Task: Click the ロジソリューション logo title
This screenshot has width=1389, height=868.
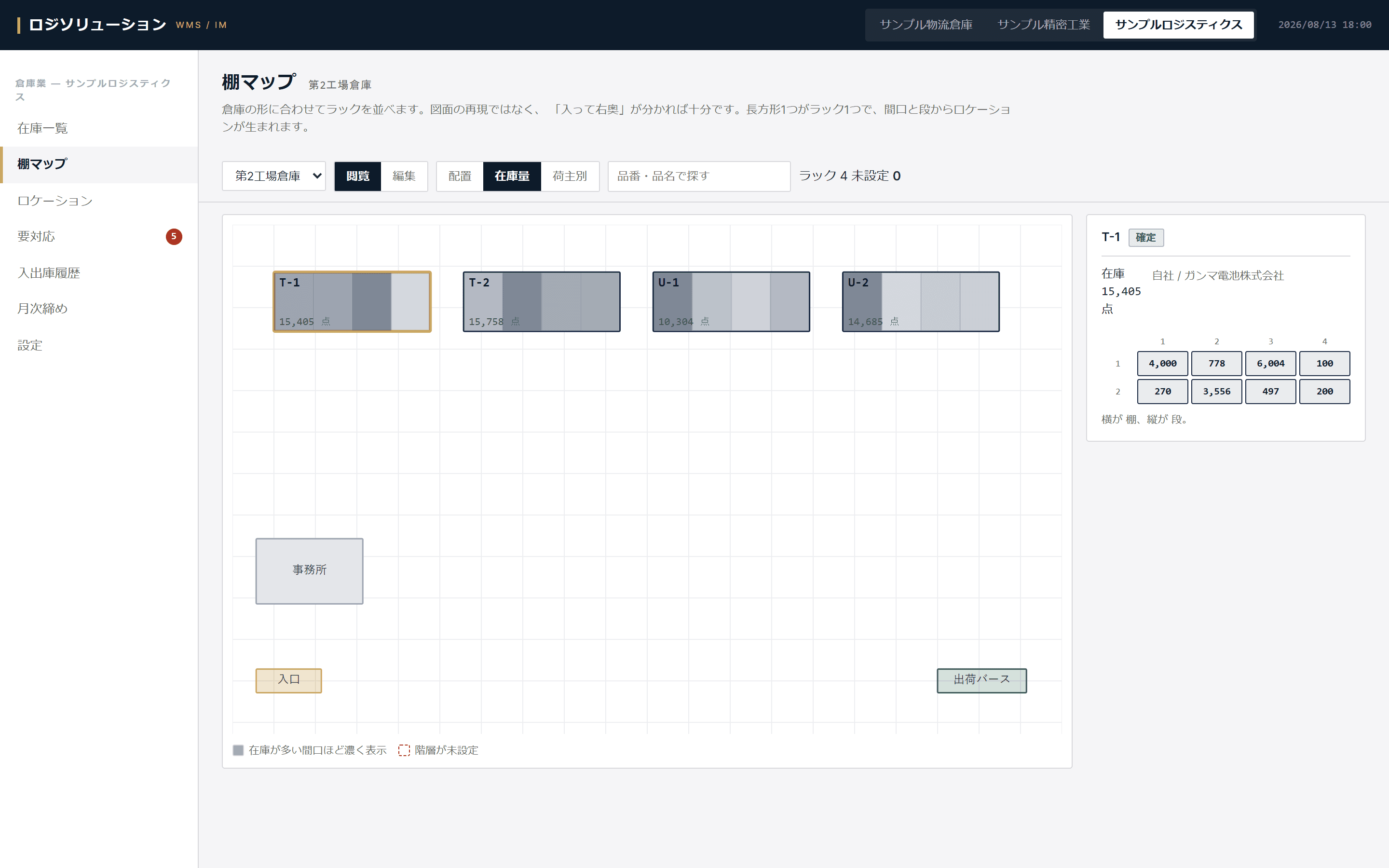Action: 97,25
